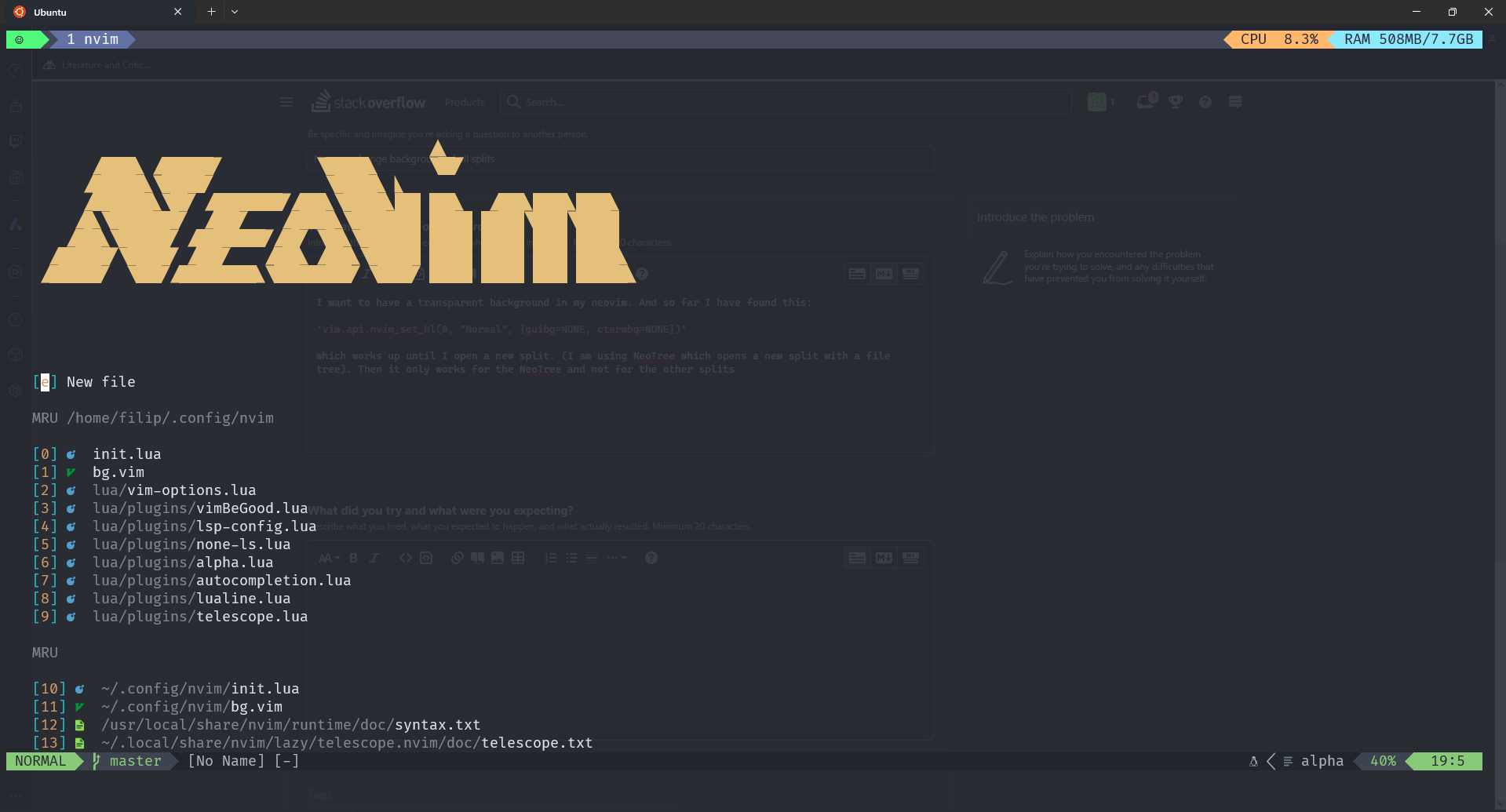
Task: Open lua/plugins/alpha.lua entry
Action: point(153,563)
